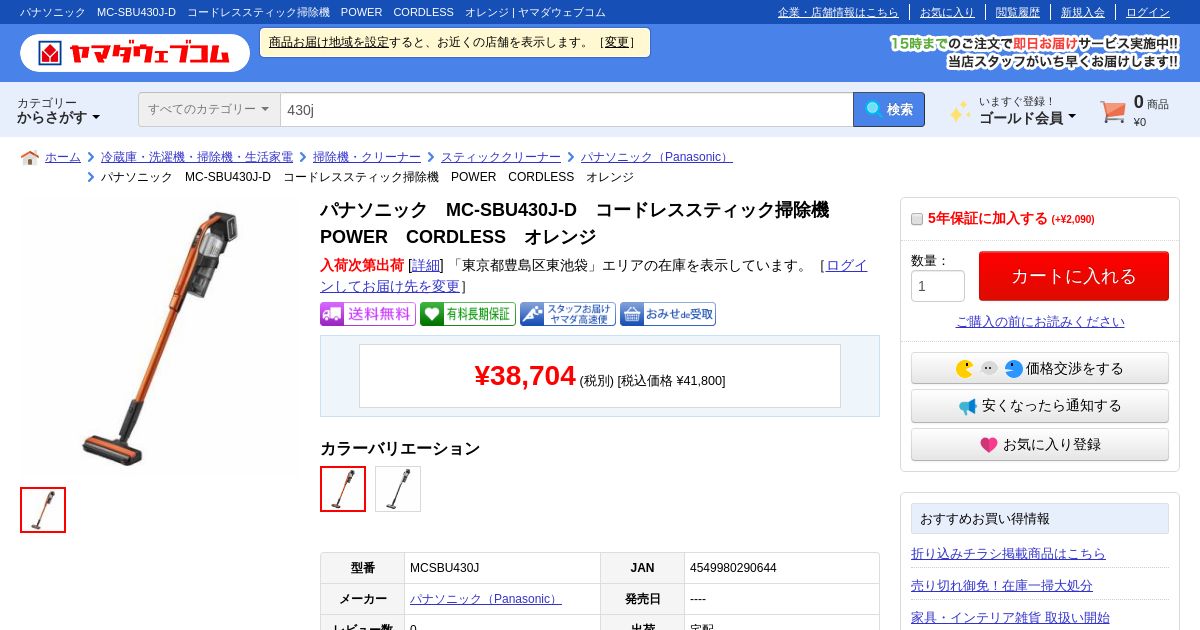The width and height of the screenshot is (1200, 630).
Task: Click the 即日お届け service banner
Action: coord(1034,52)
